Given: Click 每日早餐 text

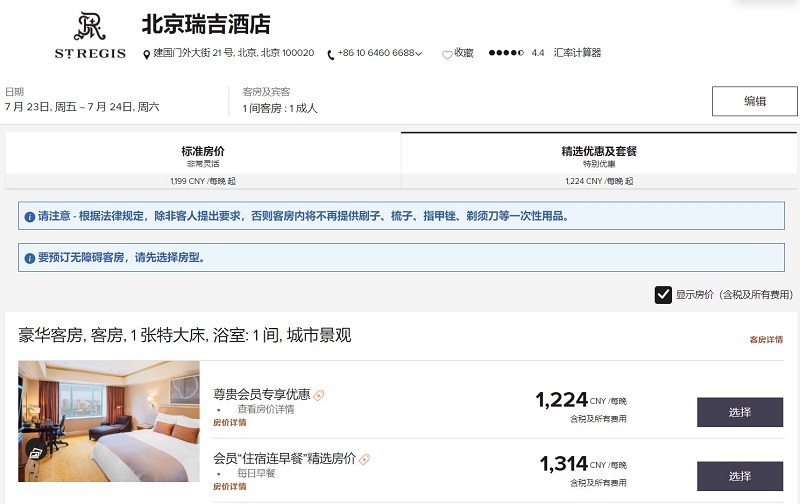Looking at the screenshot, I should (256, 473).
